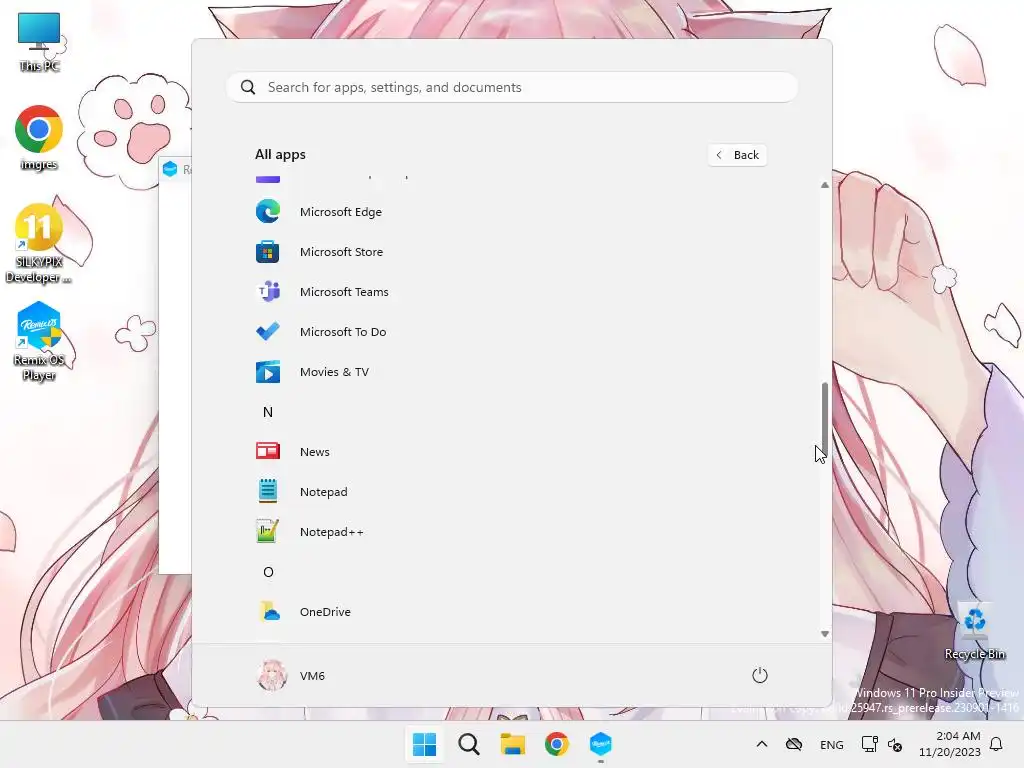Click Microsoft Edge text label
The width and height of the screenshot is (1024, 768).
341,212
